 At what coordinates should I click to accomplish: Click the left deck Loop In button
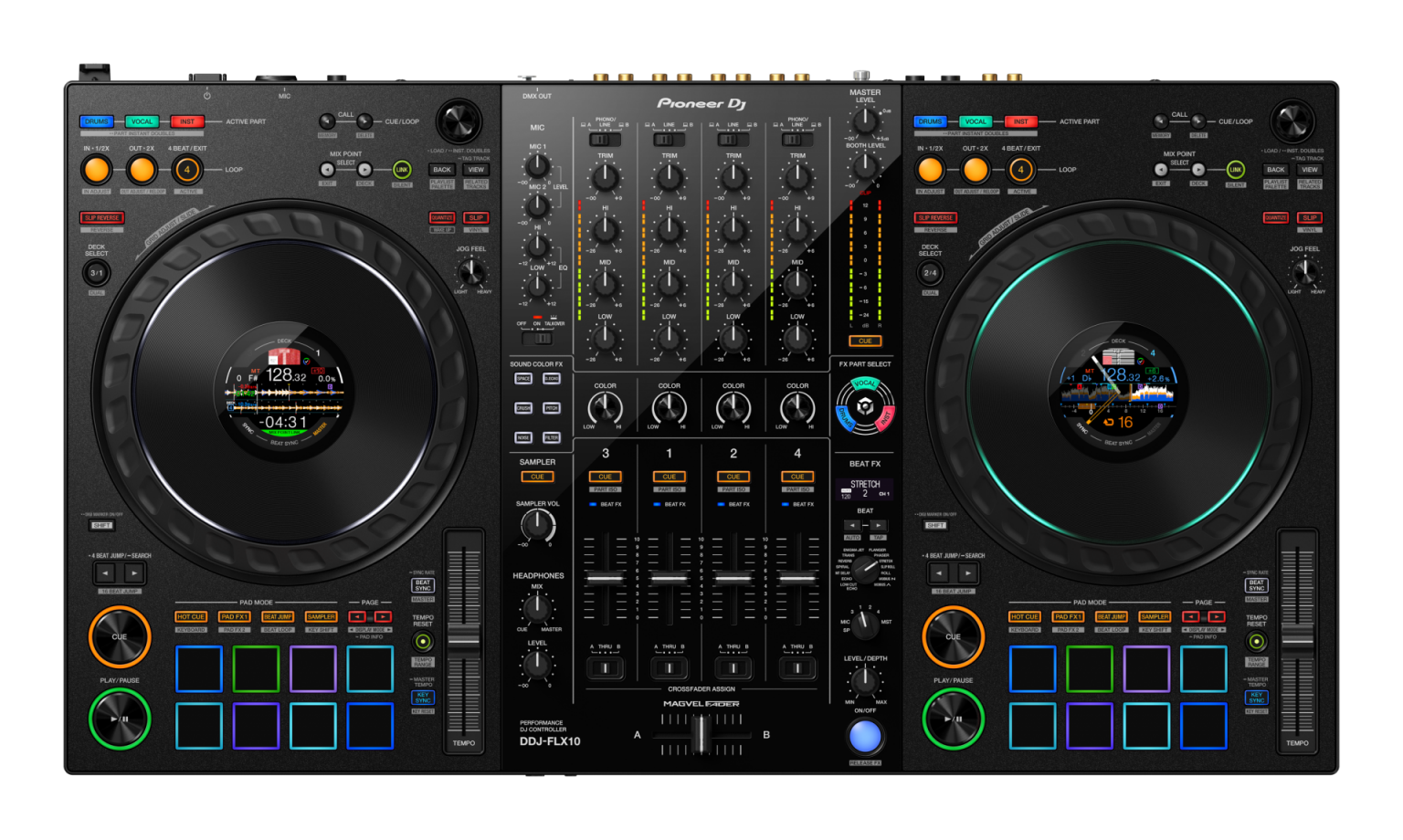pos(97,170)
